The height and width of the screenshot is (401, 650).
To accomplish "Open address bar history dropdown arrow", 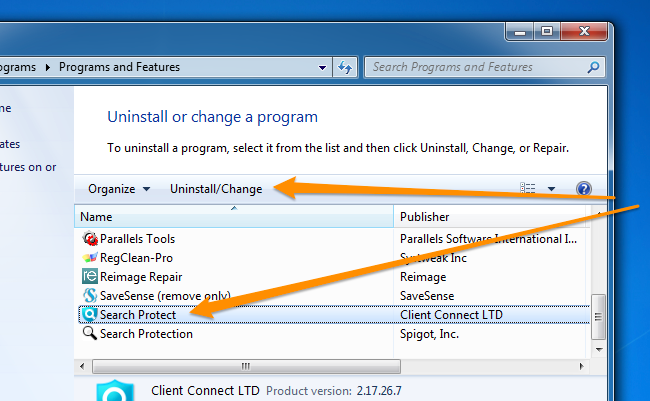I will click(x=322, y=67).
